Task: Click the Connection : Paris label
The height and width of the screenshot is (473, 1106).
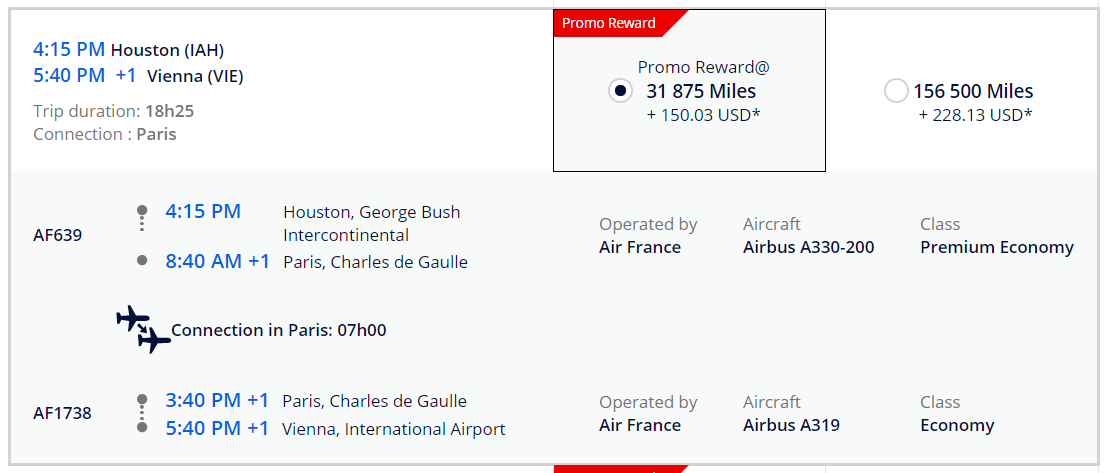Action: pyautogui.click(x=105, y=134)
